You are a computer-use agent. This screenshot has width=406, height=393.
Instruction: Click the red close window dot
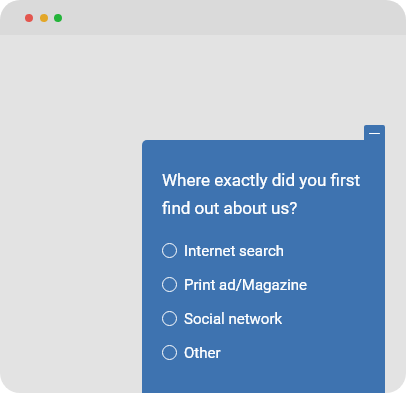pyautogui.click(x=29, y=18)
